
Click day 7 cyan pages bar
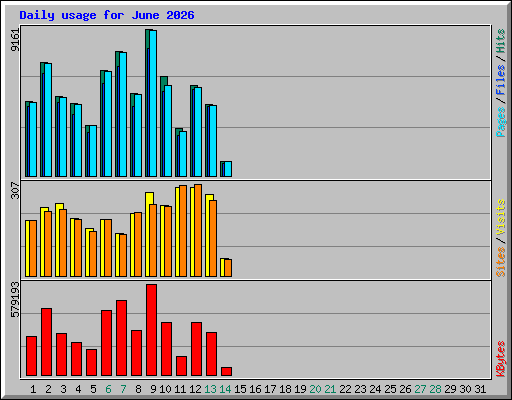123,114
